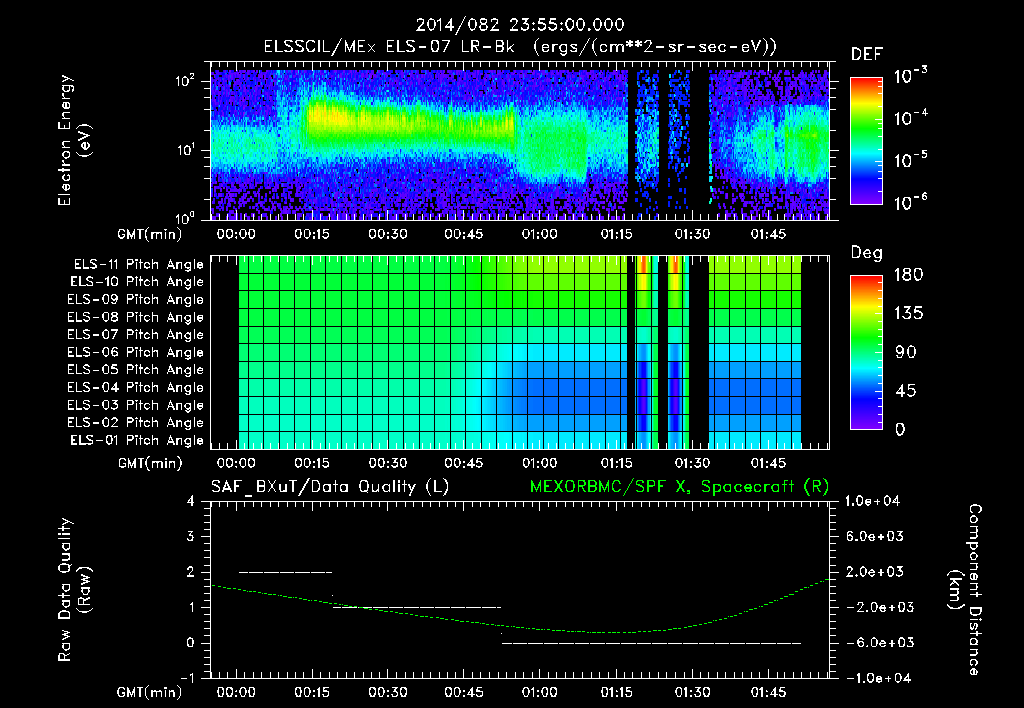The image size is (1024, 708).
Task: Click the timestamp title 2014/082 23:55:00.000
Action: pos(520,25)
